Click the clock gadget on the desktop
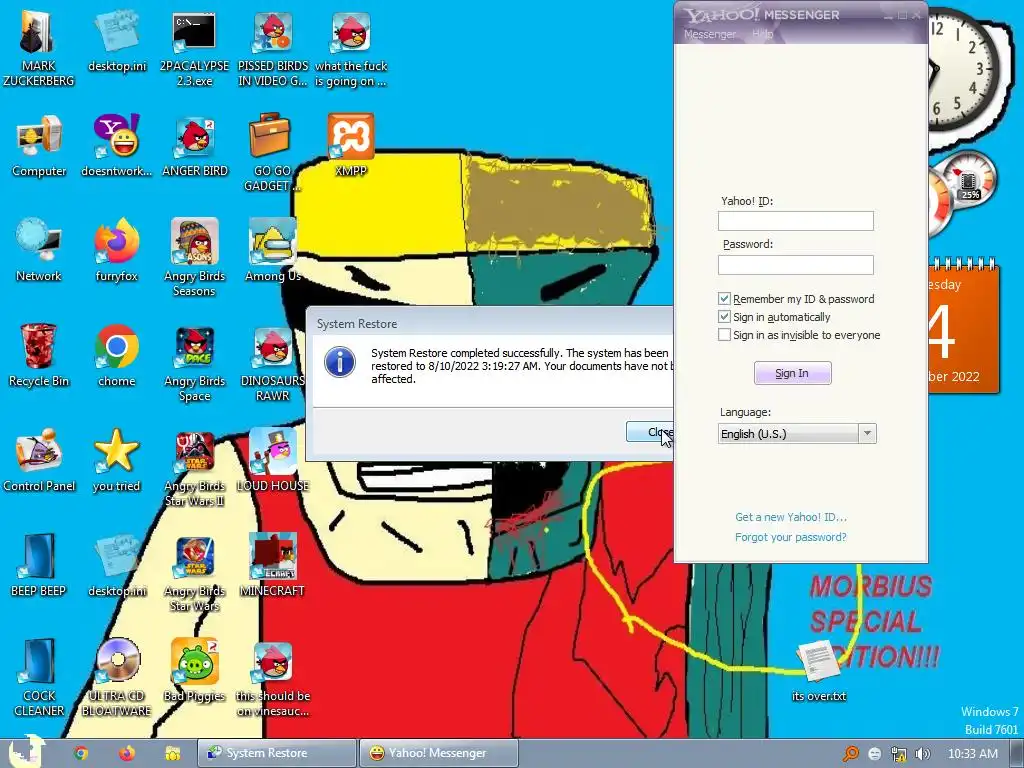Image resolution: width=1024 pixels, height=768 pixels. pos(963,69)
